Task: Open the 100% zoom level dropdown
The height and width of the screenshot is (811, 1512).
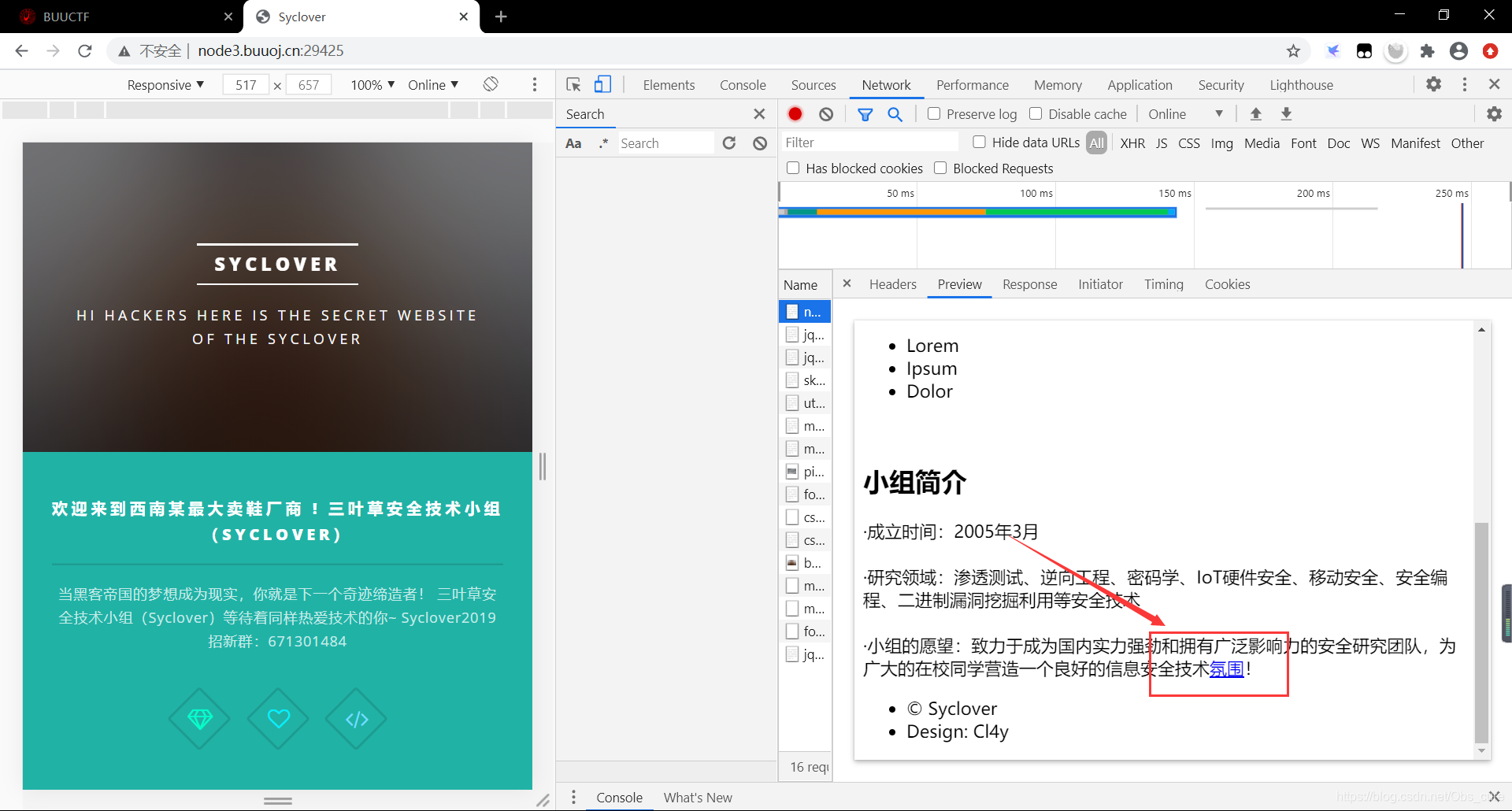Action: (x=372, y=85)
